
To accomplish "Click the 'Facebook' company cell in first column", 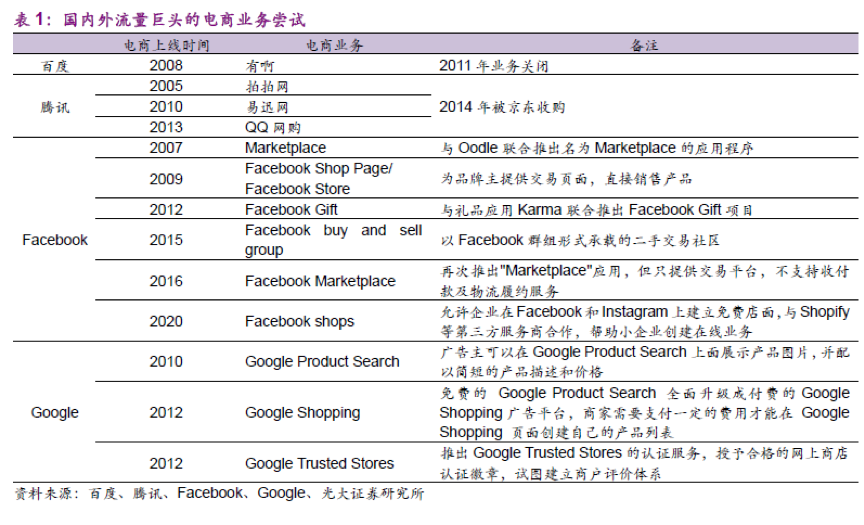I will pyautogui.click(x=55, y=240).
